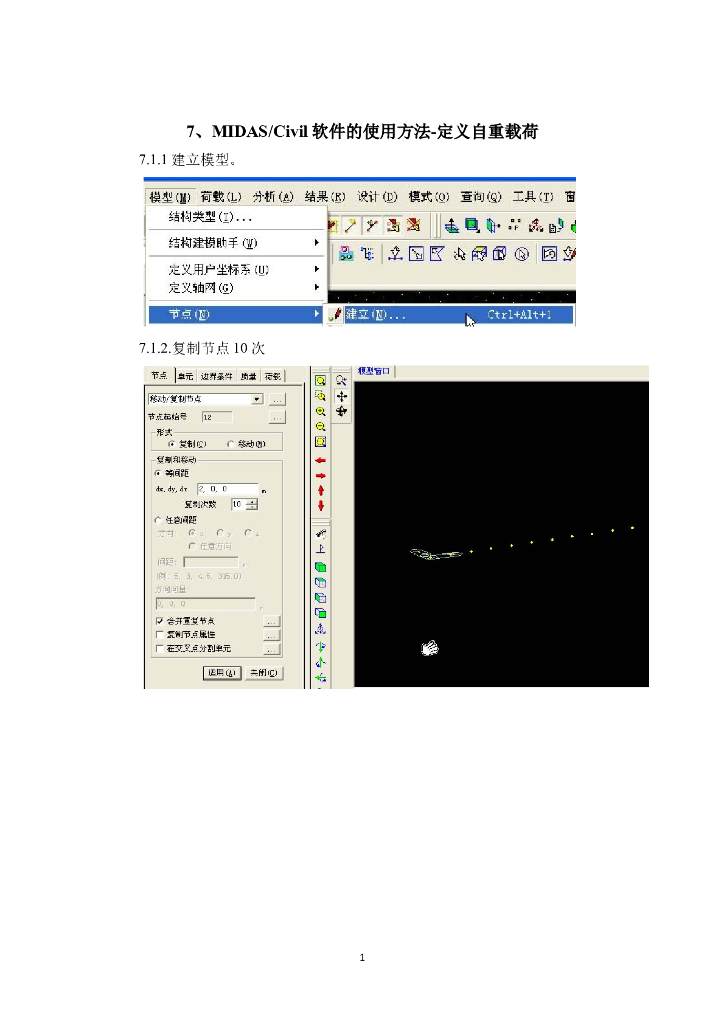Screen dimensions: 724x1024
Task: Choose 结构类型(T)... menu entry
Action: (x=236, y=217)
